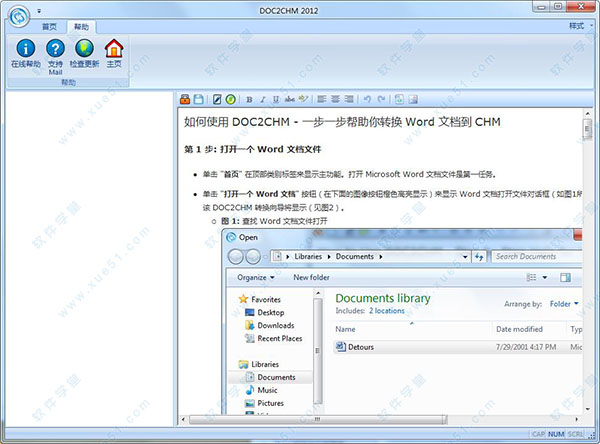Screen dimensions: 600x444
Task: Toggle italic formatting in editor toolbar
Action: [263, 99]
